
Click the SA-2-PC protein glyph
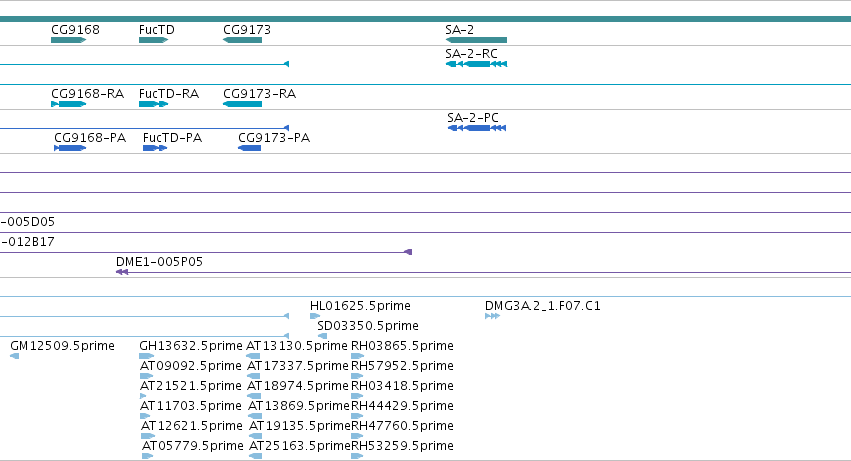click(x=477, y=128)
